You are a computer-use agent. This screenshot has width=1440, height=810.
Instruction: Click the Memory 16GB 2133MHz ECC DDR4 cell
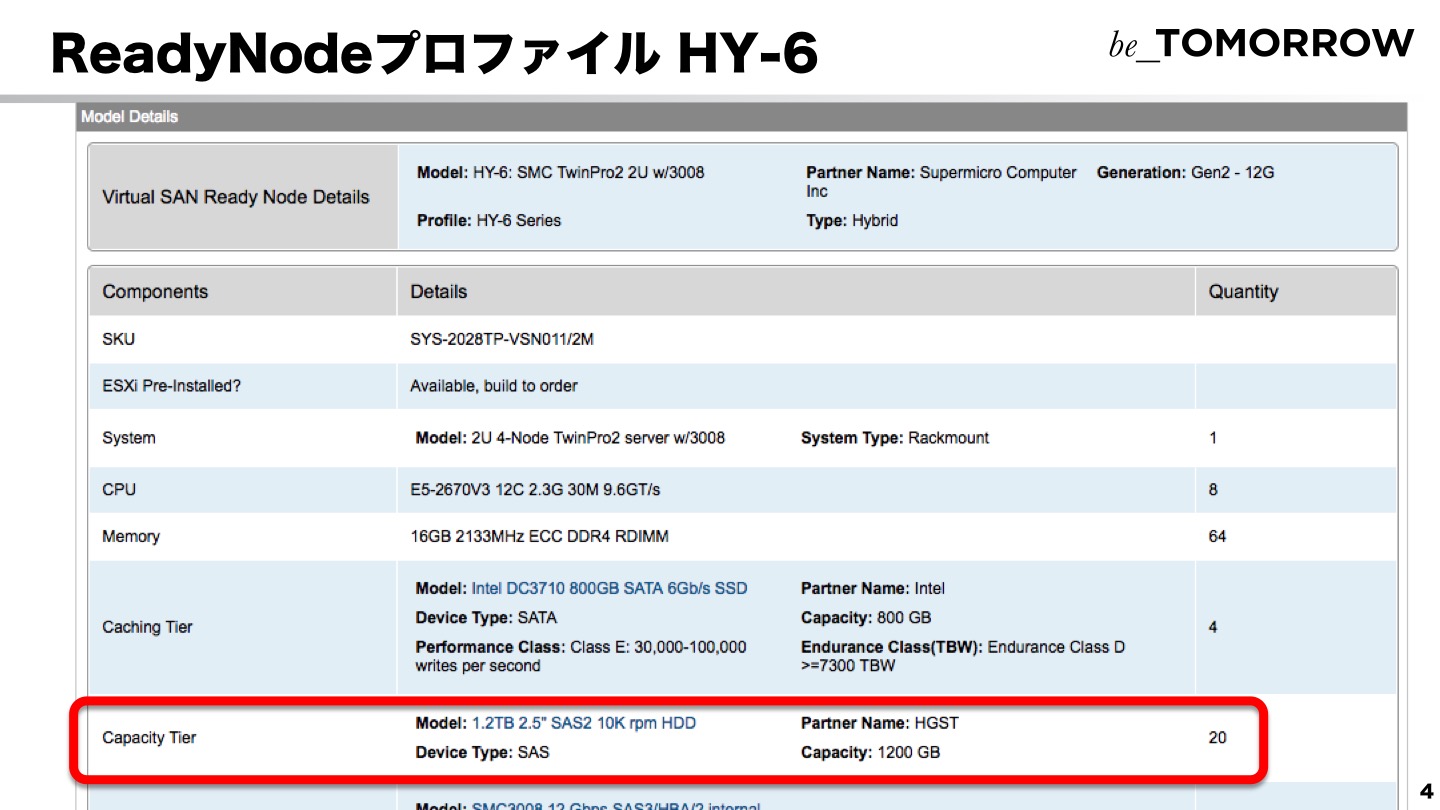(539, 537)
